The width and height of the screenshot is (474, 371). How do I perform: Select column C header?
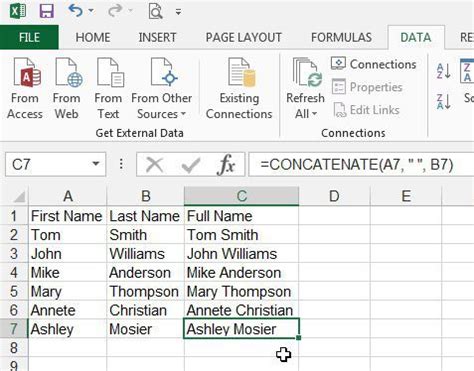[x=242, y=196]
